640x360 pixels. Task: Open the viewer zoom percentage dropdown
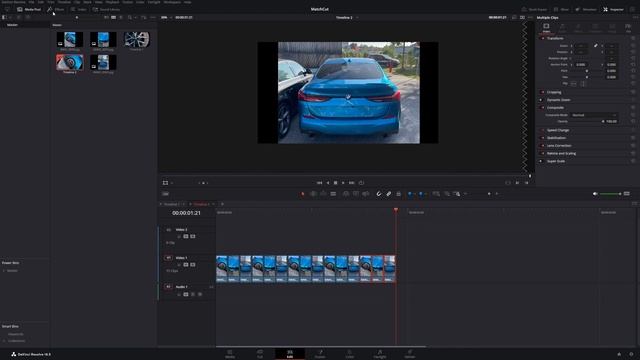tap(166, 18)
